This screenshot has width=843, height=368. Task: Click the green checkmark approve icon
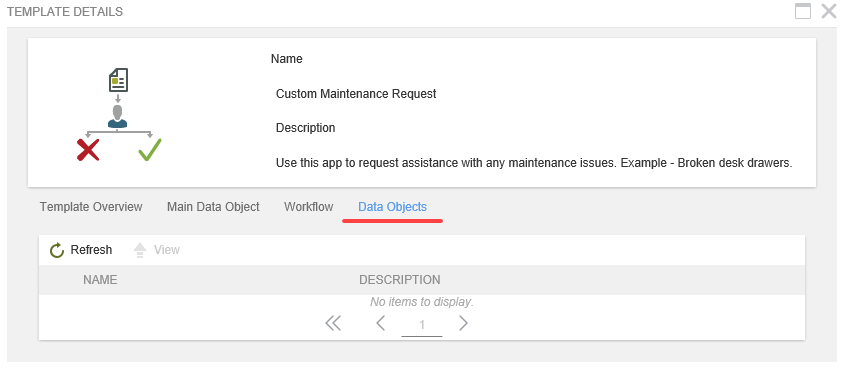click(149, 149)
